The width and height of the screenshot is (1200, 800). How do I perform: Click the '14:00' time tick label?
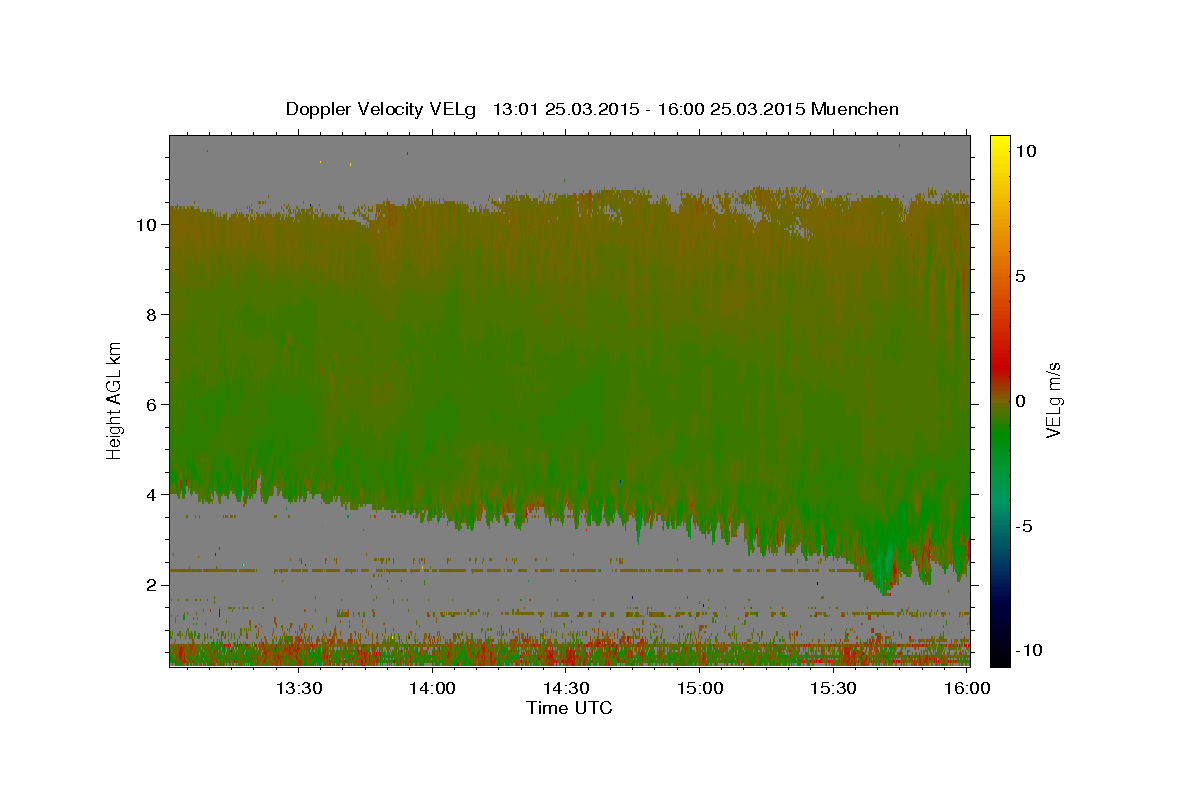point(432,688)
